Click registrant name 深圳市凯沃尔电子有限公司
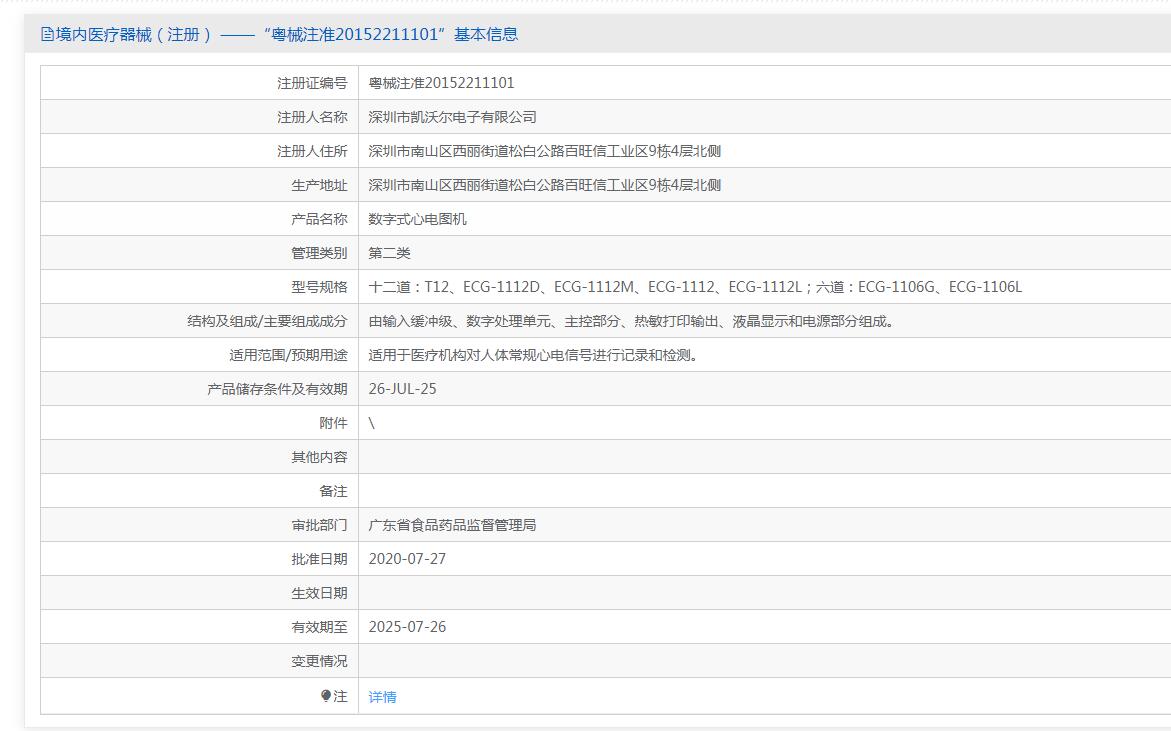The width and height of the screenshot is (1171, 731). [453, 117]
